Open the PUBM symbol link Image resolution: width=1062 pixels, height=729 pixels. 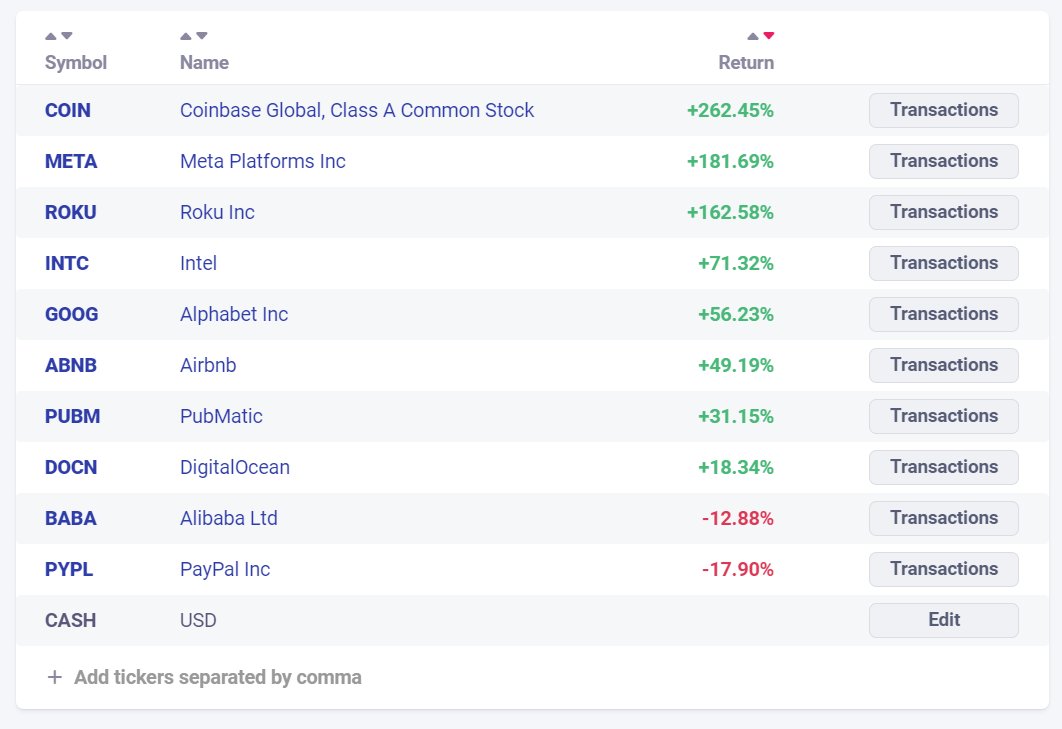point(72,416)
